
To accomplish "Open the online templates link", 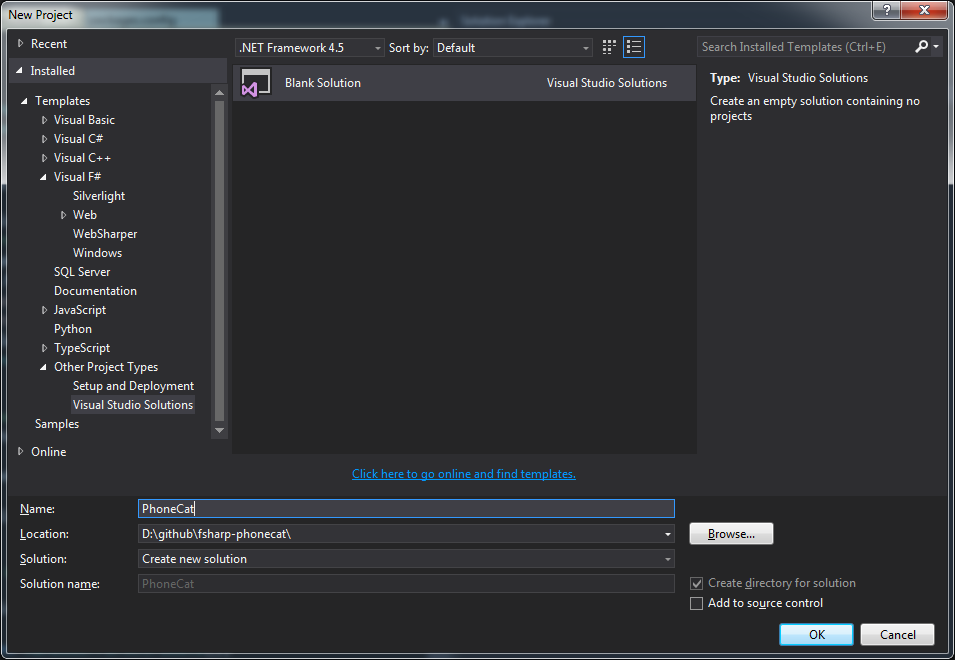I will pyautogui.click(x=463, y=474).
